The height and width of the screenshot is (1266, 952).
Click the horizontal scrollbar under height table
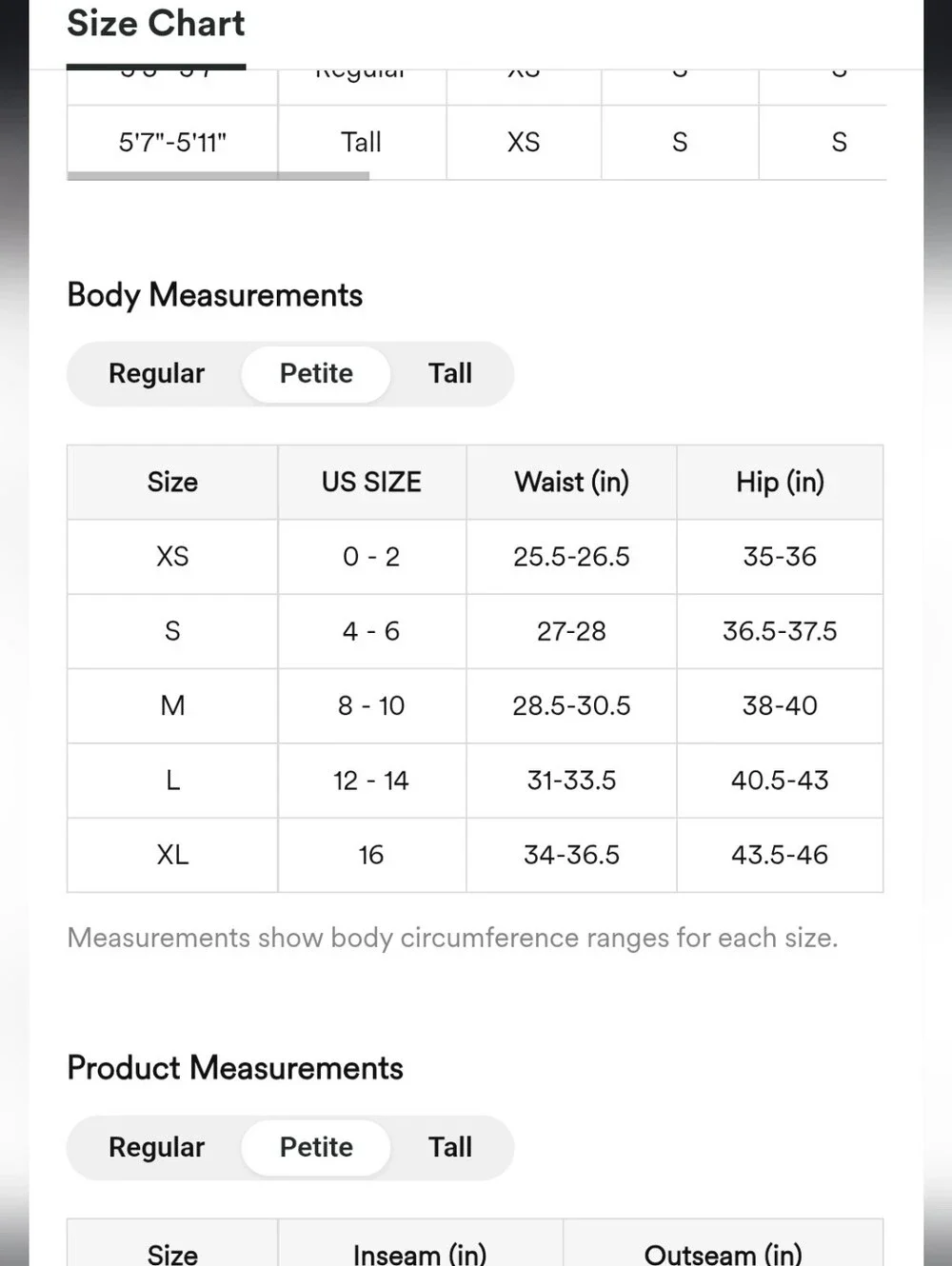point(218,176)
